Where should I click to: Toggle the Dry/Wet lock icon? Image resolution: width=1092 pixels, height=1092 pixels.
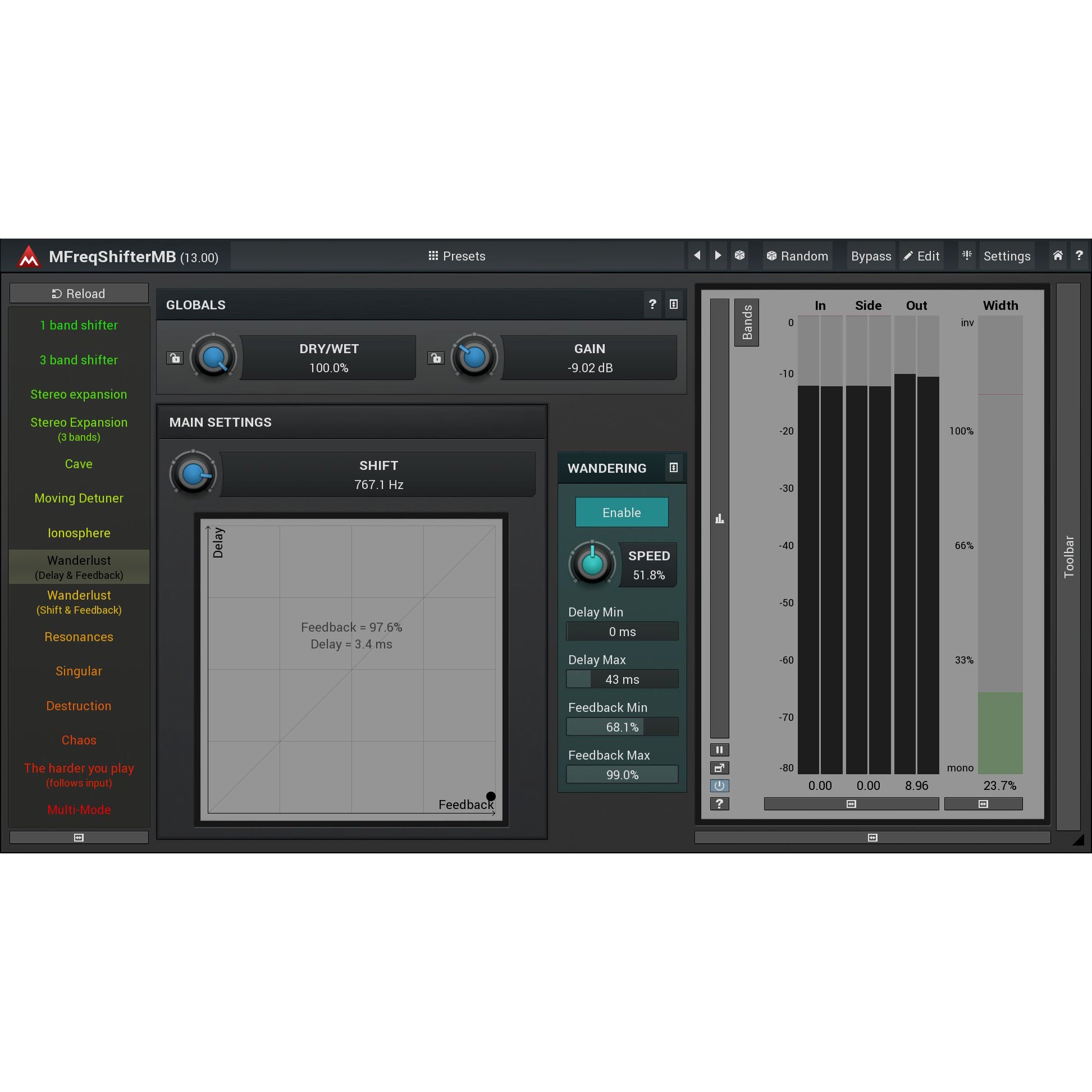pyautogui.click(x=175, y=358)
